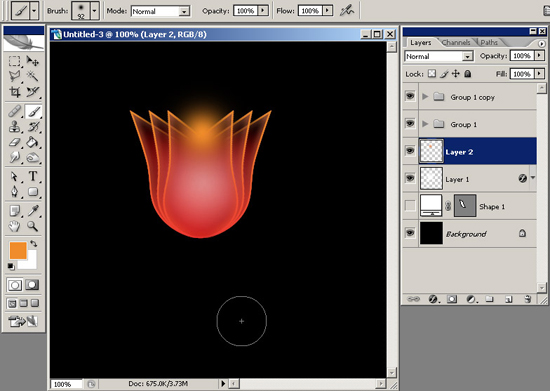
Task: Expand the Group 1 folder
Action: coord(425,124)
